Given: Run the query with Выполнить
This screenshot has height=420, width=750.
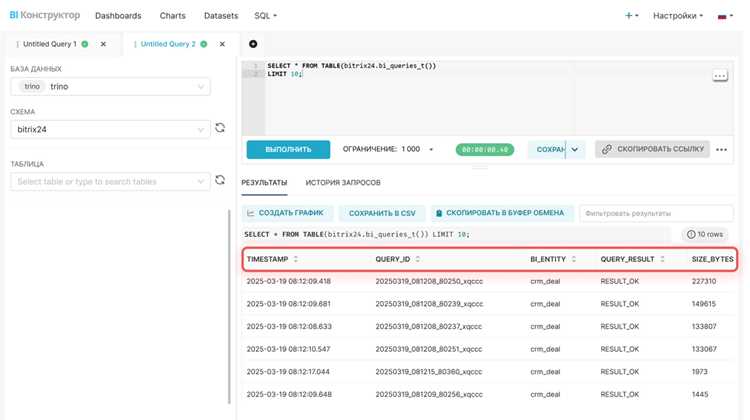Looking at the screenshot, I should coord(288,150).
